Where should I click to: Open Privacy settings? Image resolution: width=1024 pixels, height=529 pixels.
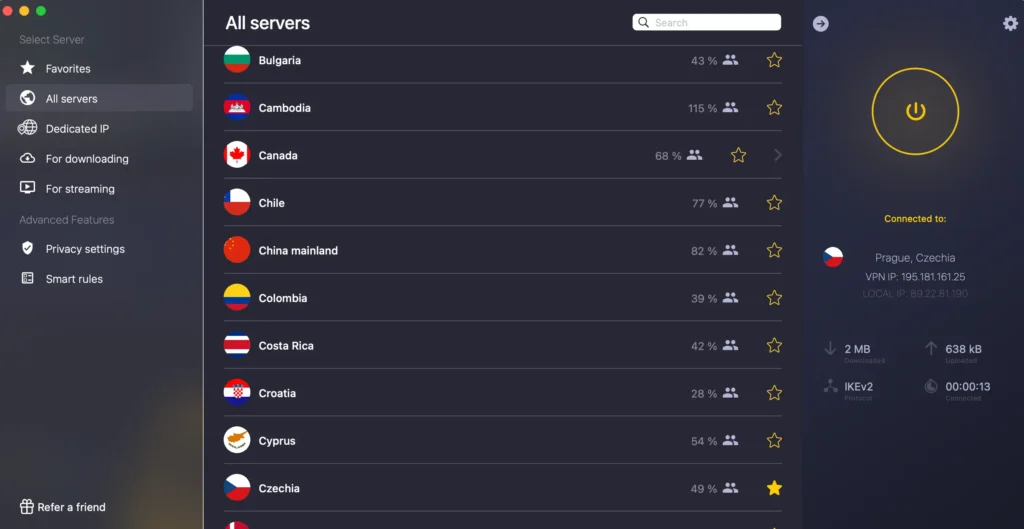coord(85,249)
